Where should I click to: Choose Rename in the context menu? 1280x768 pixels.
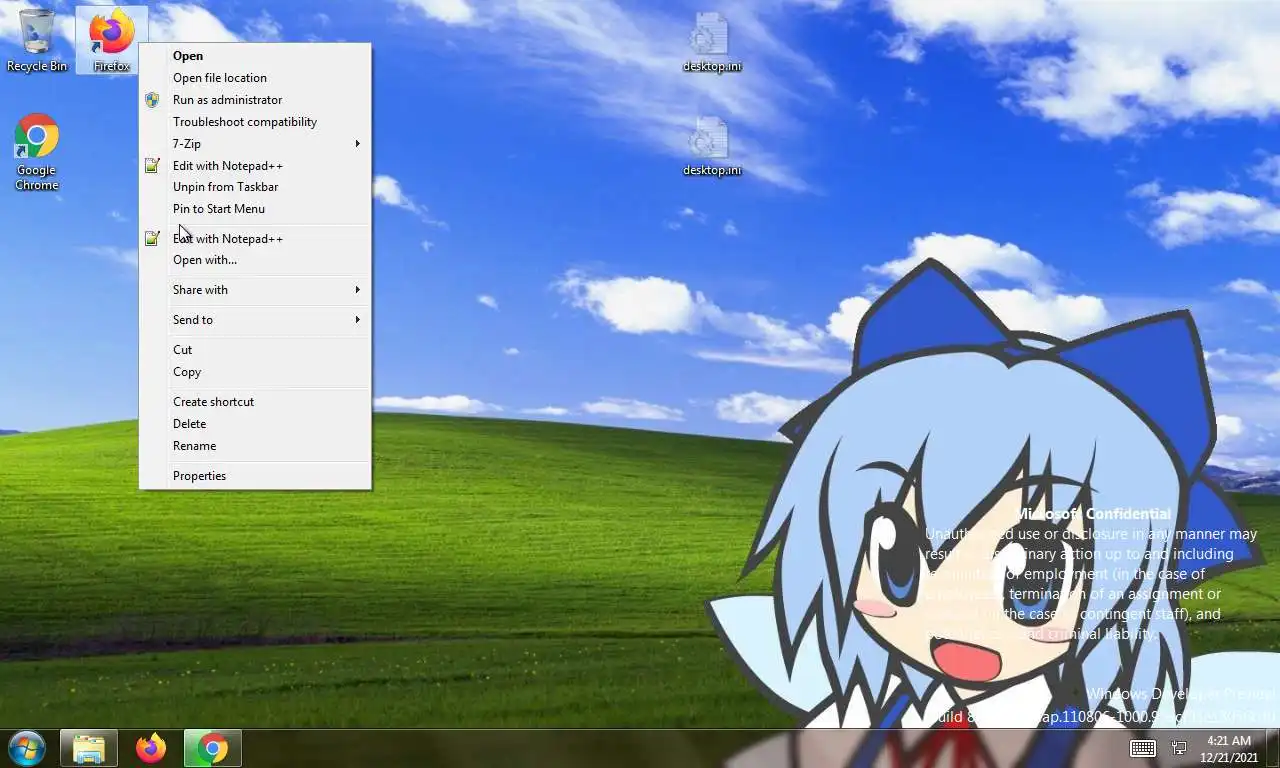pyautogui.click(x=255, y=446)
